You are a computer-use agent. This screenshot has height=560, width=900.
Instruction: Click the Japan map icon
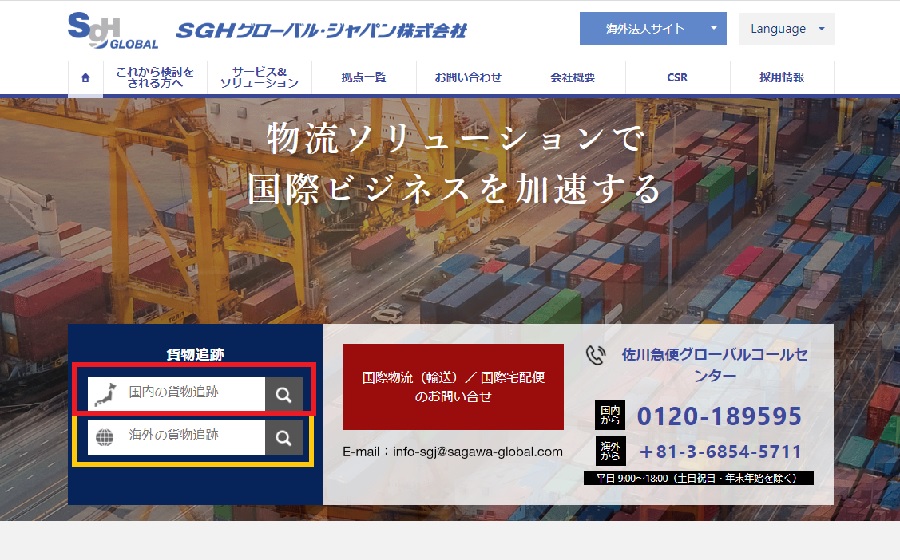(106, 395)
